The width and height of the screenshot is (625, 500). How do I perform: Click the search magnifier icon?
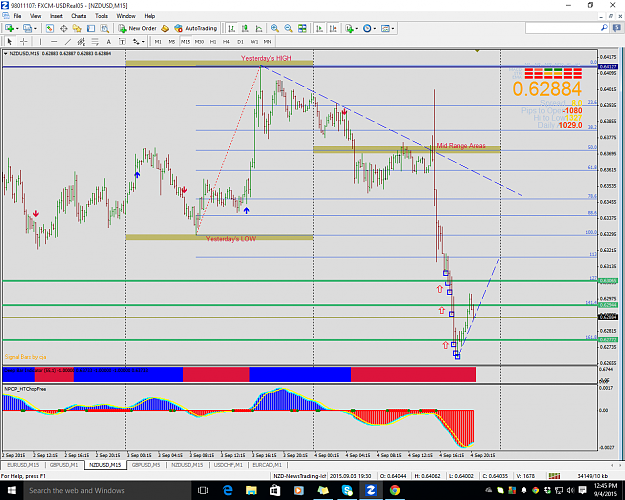point(604,28)
